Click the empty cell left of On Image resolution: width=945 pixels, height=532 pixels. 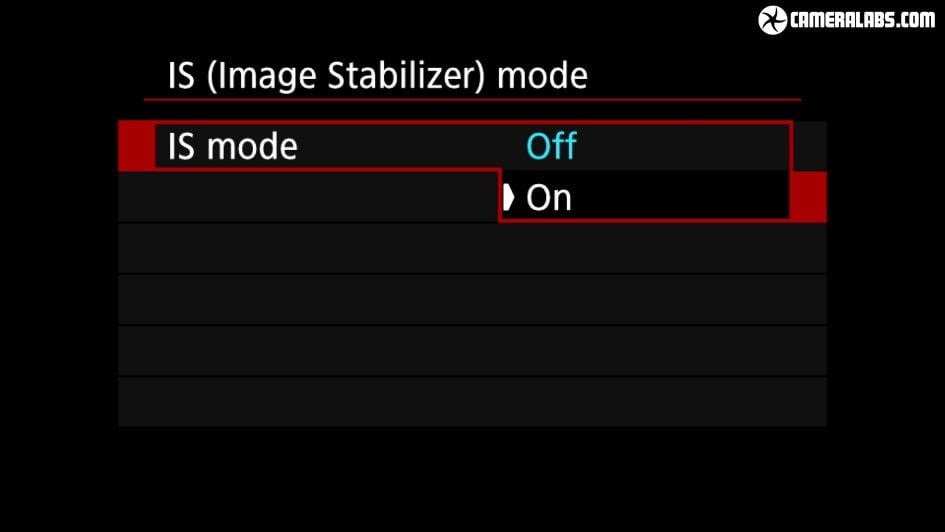click(308, 197)
